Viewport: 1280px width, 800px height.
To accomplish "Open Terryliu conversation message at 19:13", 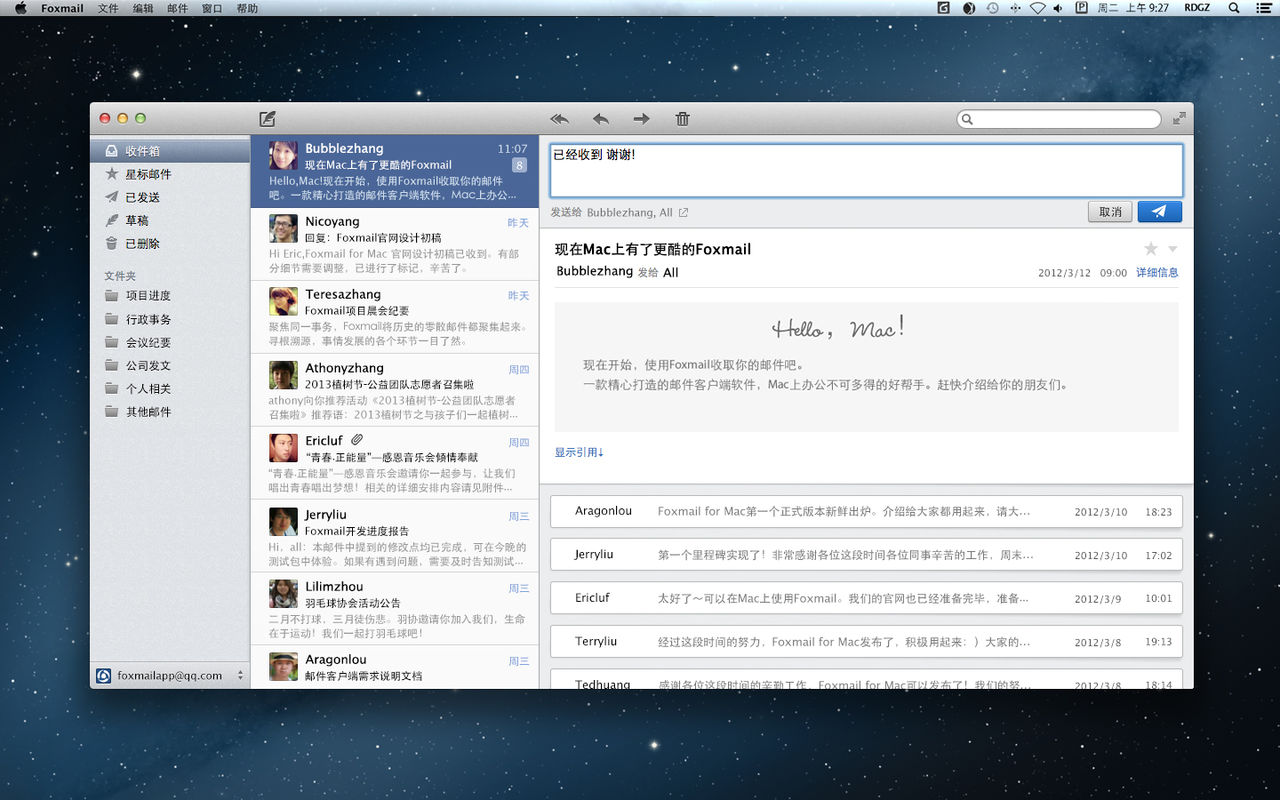I will pyautogui.click(x=866, y=641).
